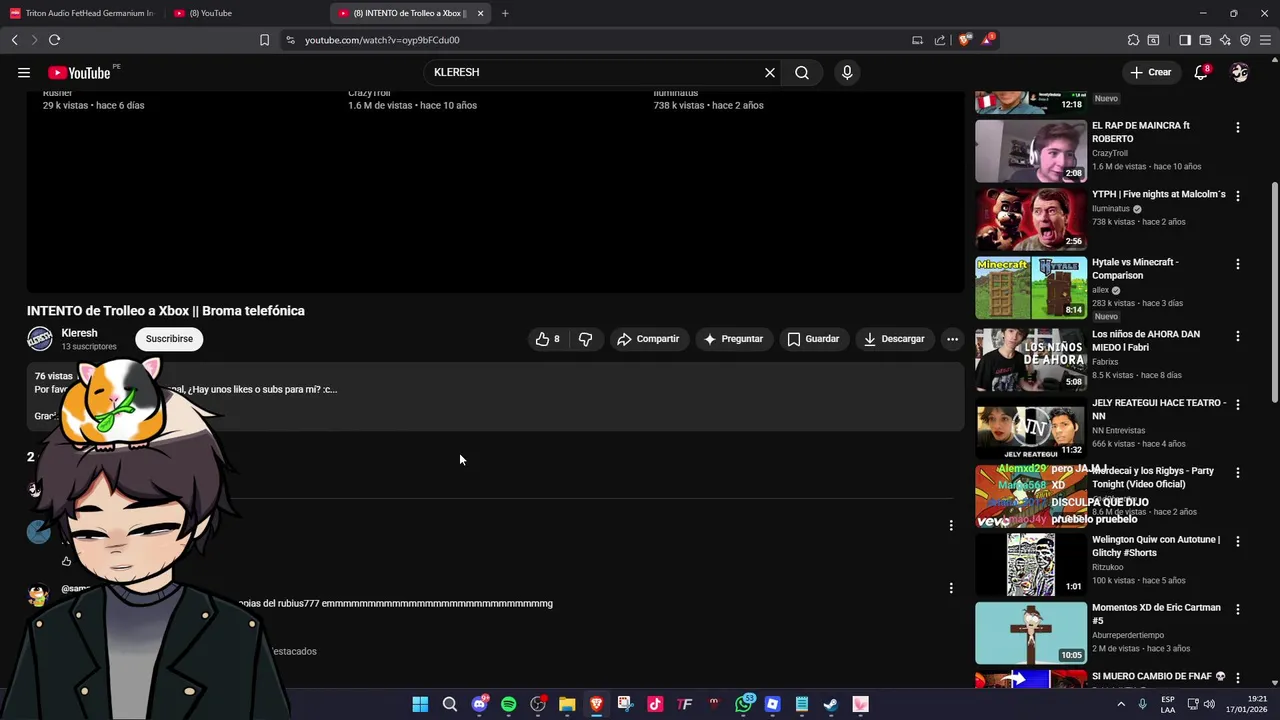Viewport: 1280px width, 720px height.
Task: Open browser main hamburger menu
Action: 1265,40
